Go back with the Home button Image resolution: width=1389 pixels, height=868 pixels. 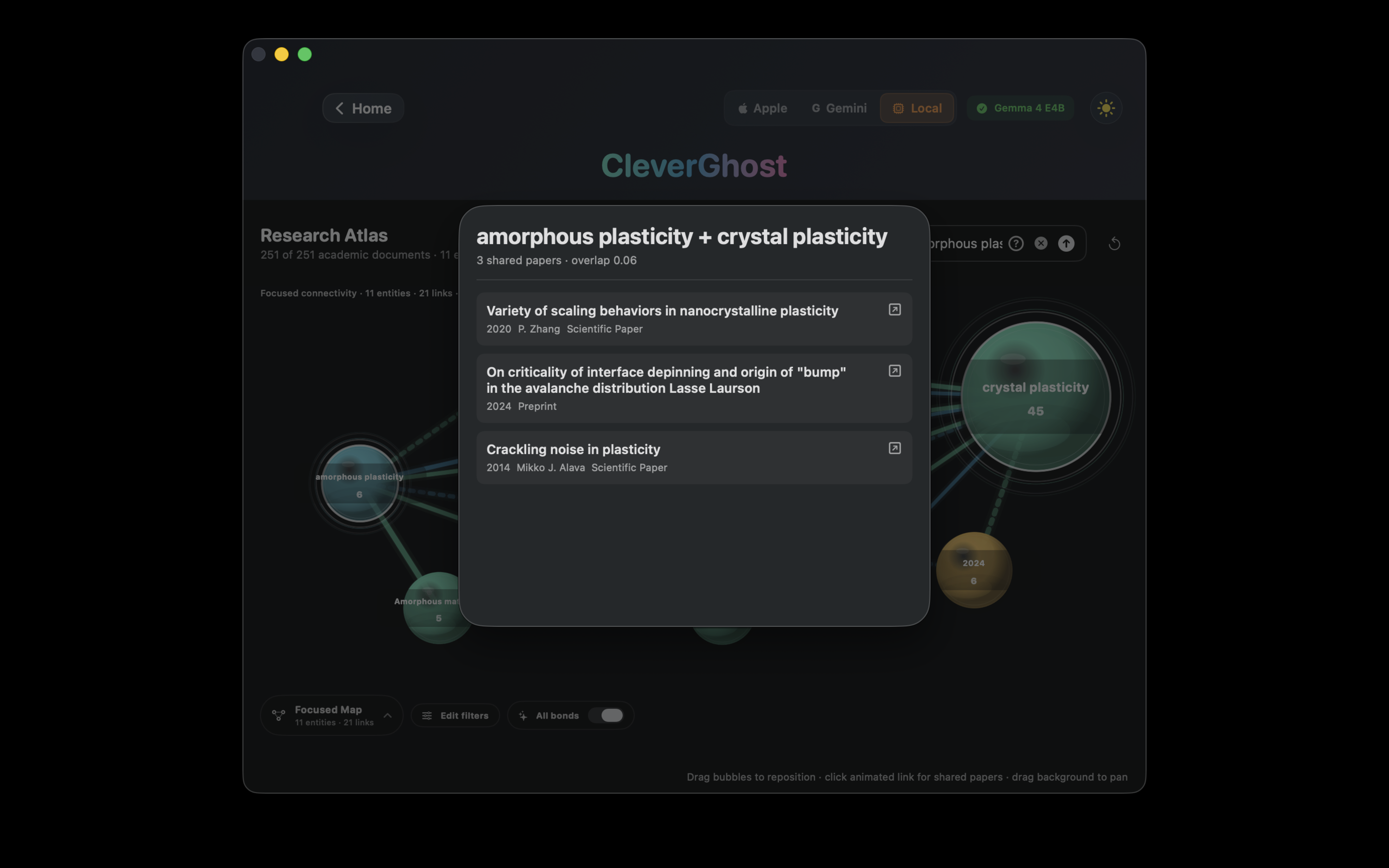(x=363, y=108)
